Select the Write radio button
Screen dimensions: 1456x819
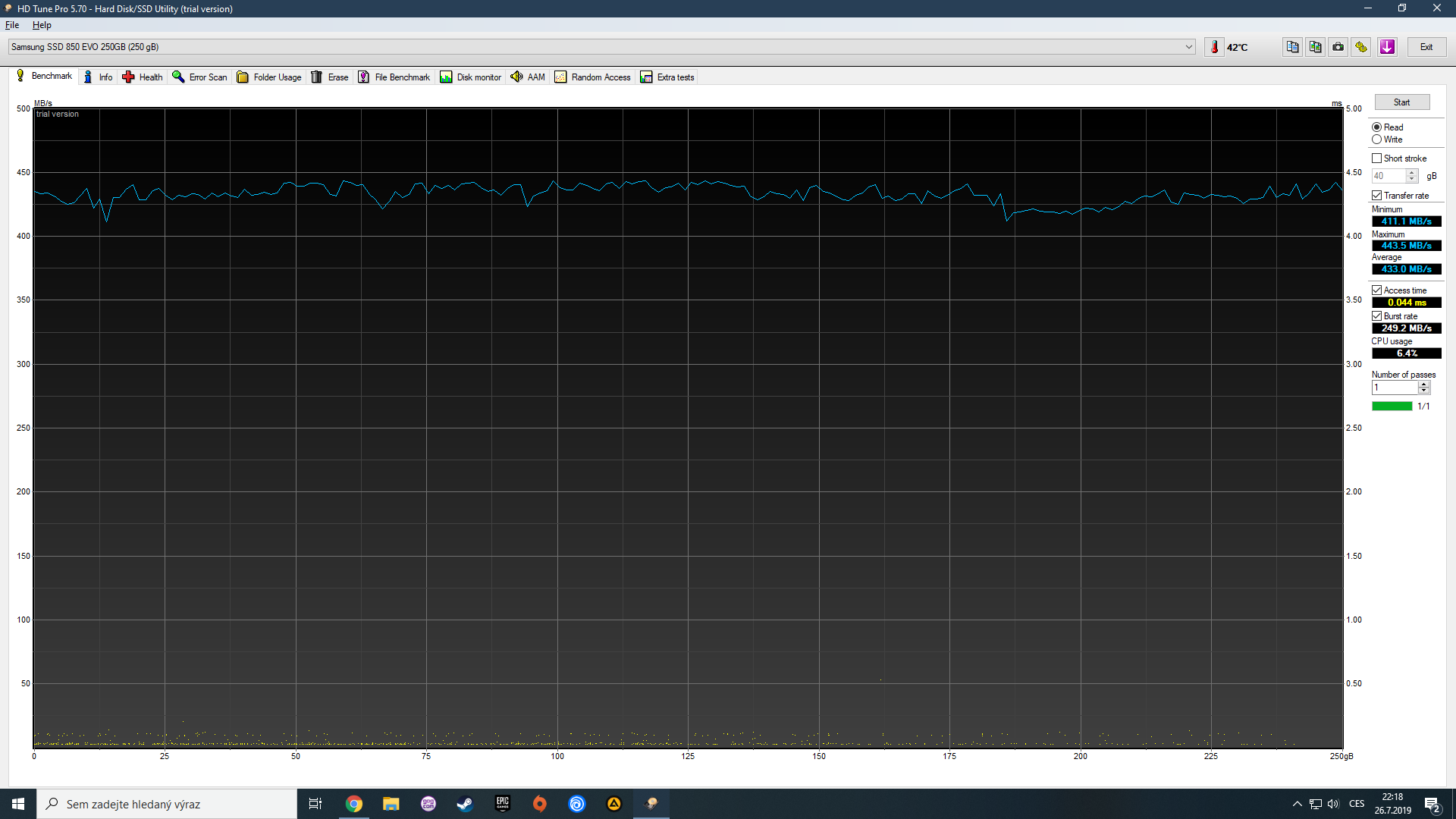(1376, 140)
